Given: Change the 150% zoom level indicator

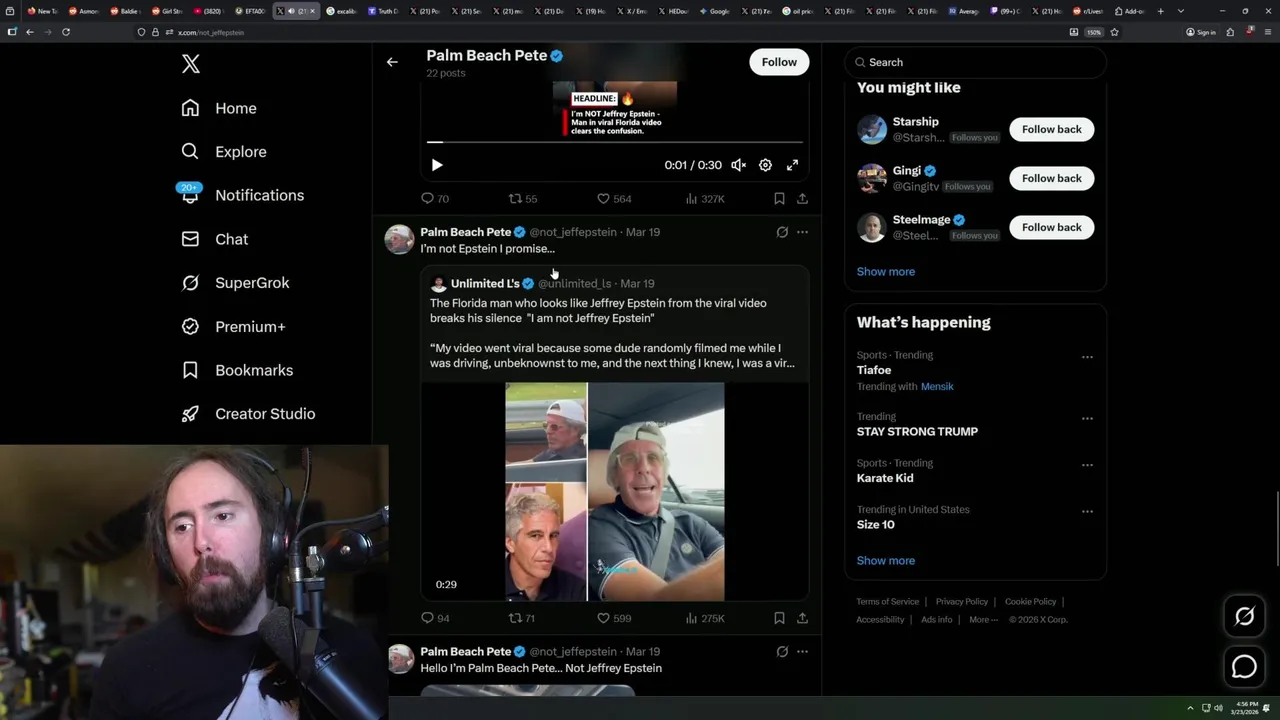Looking at the screenshot, I should (1094, 32).
